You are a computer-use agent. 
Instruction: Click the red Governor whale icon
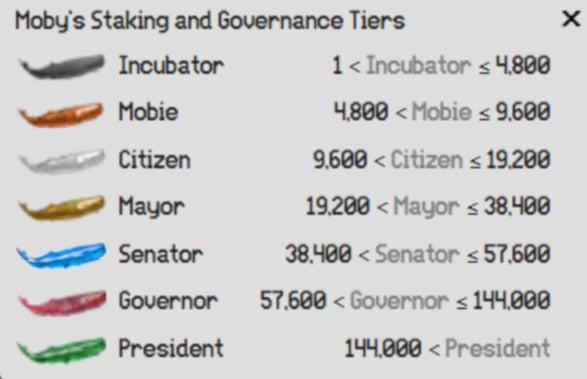tap(62, 302)
